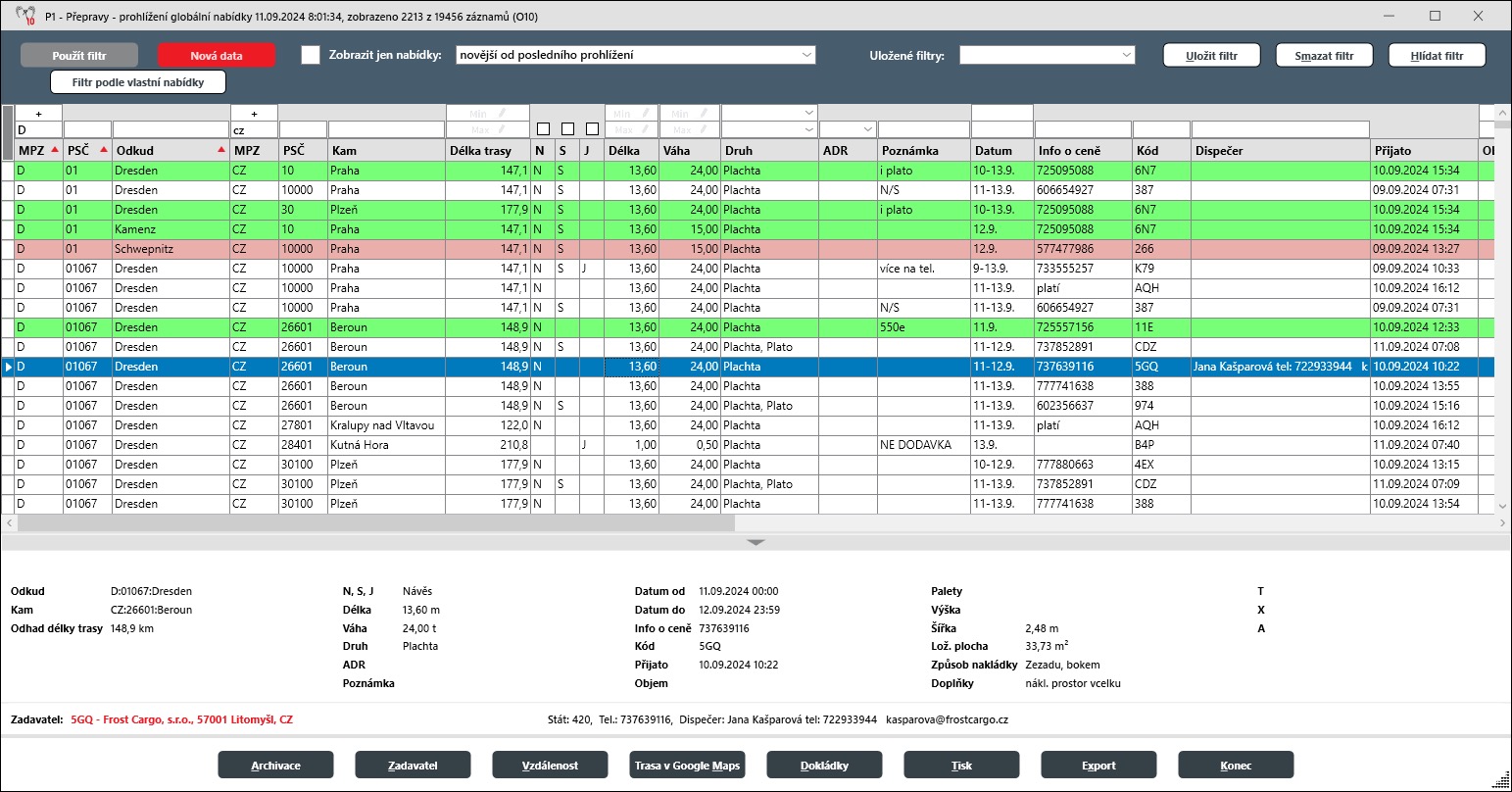
Task: Click the origin MPZ plus button
Action: (38, 114)
